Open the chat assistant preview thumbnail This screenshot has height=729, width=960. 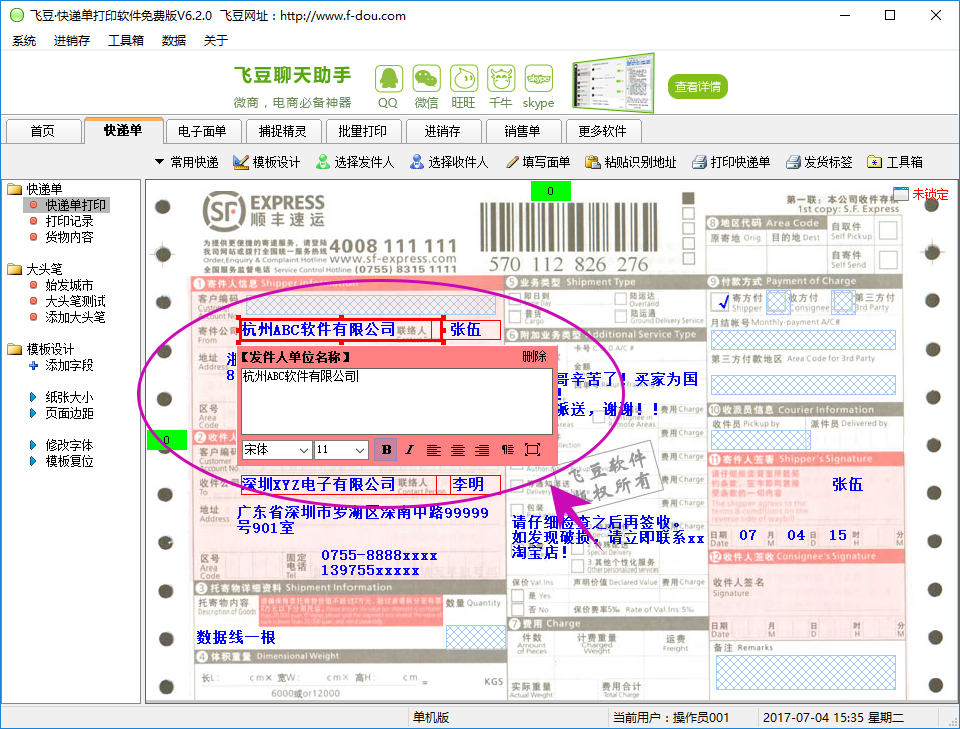pyautogui.click(x=613, y=84)
